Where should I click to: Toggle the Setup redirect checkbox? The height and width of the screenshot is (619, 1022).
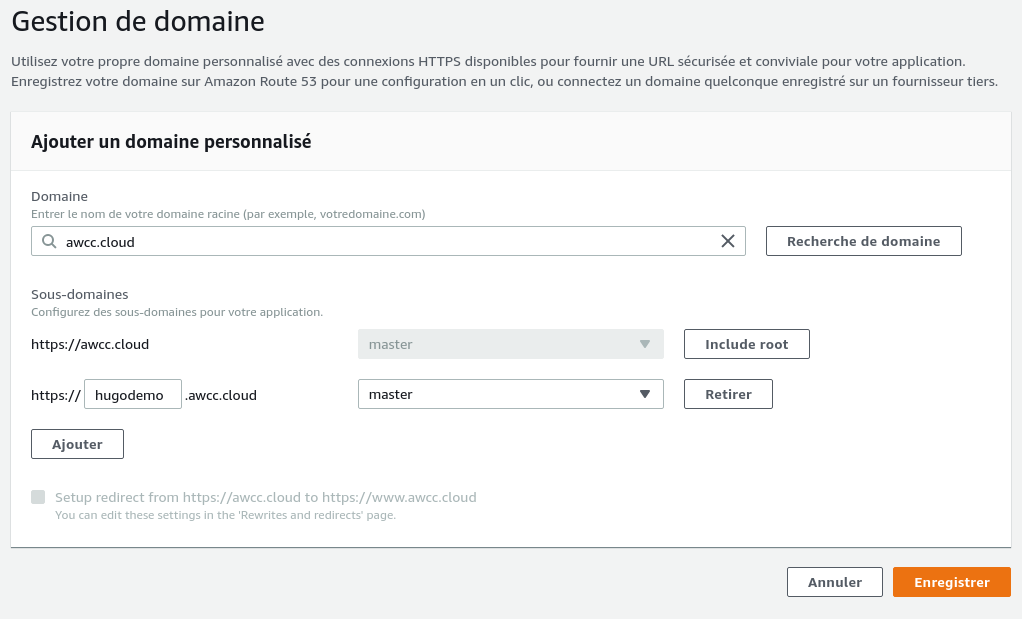38,497
